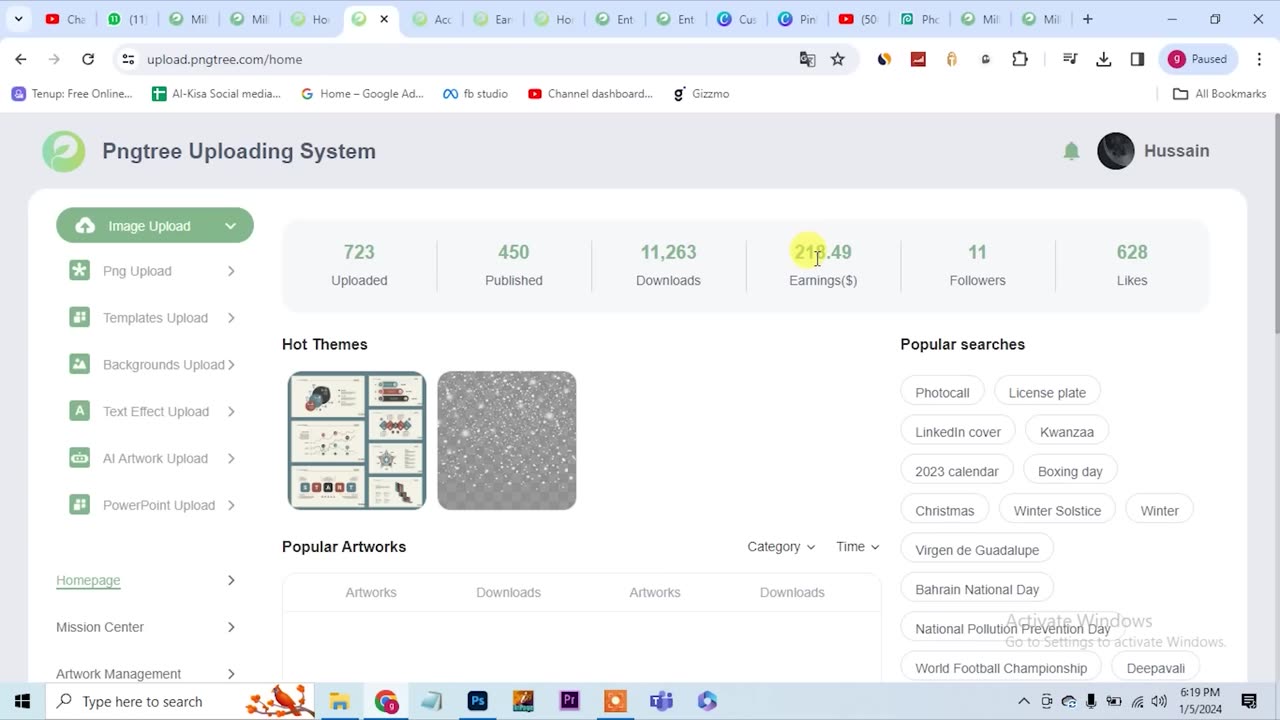This screenshot has width=1280, height=720.
Task: Click the LinkedIn cover search tag
Action: pos(958,432)
